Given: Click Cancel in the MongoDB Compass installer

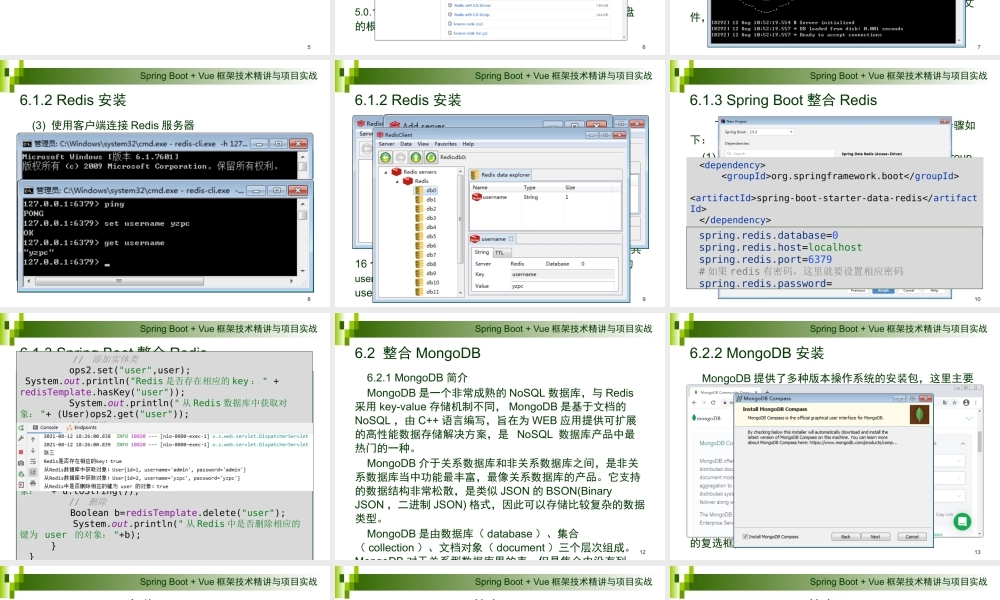Looking at the screenshot, I should coord(912,536).
